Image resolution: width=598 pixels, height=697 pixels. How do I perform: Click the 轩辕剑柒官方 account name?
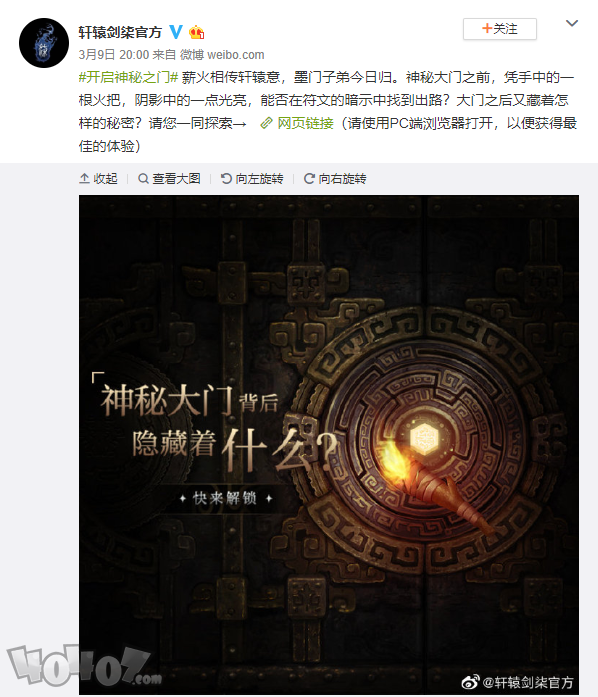tap(120, 32)
